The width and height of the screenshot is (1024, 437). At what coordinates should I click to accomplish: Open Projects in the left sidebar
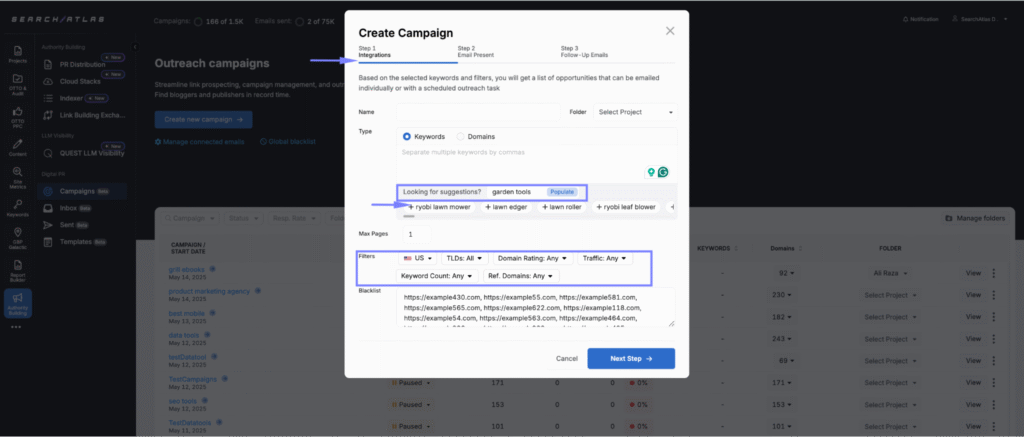(x=18, y=54)
